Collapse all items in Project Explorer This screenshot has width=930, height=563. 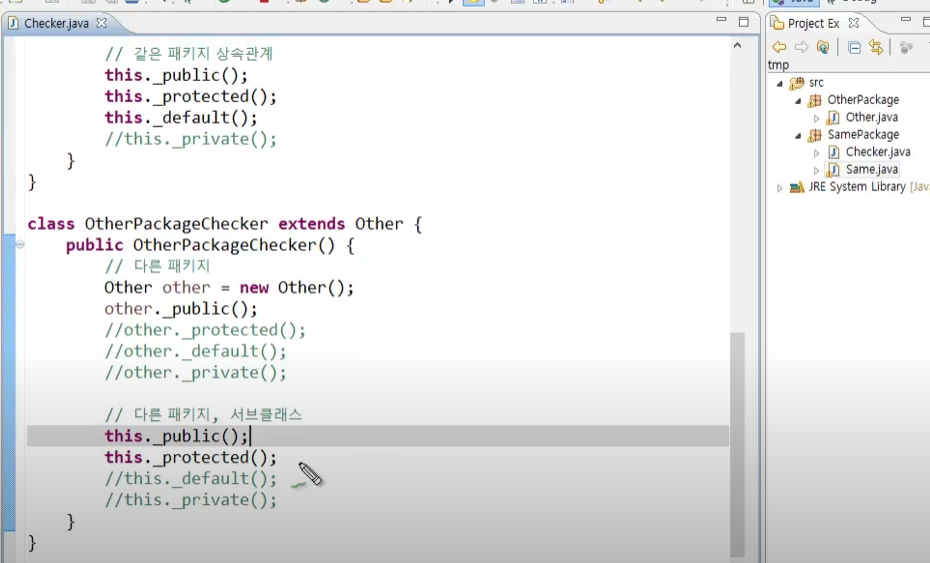click(854, 47)
